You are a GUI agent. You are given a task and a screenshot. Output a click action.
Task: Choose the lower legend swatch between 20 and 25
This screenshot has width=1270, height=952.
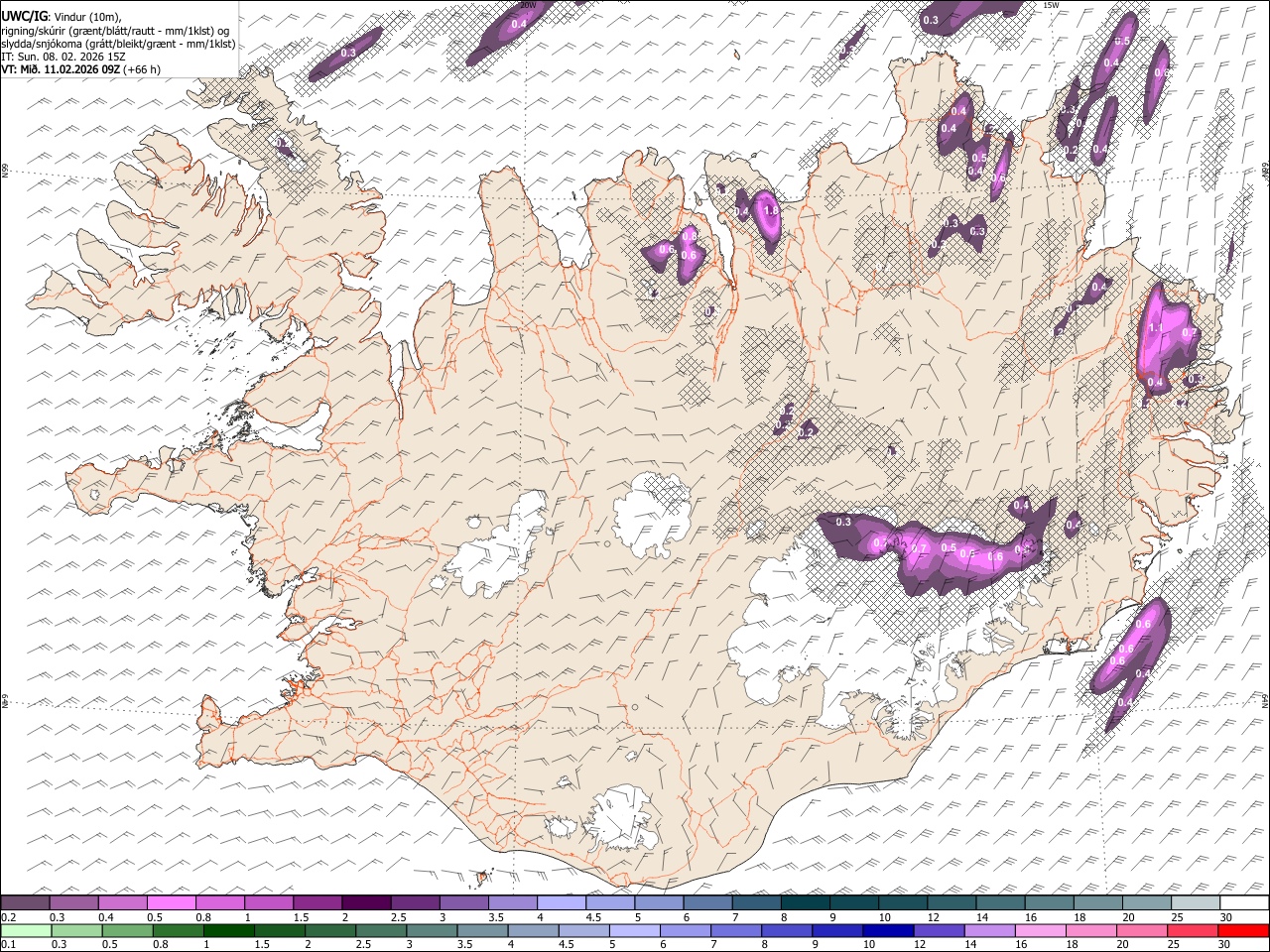pos(1141,930)
